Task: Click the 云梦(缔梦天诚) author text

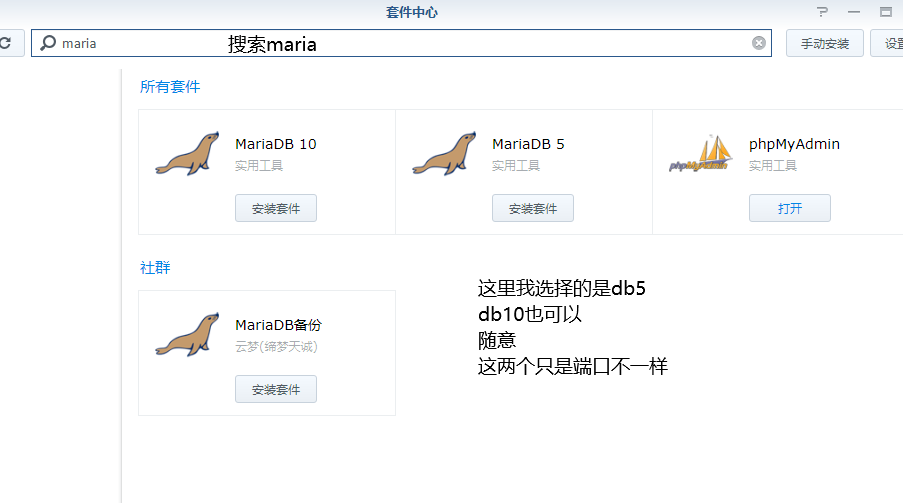Action: (276, 346)
